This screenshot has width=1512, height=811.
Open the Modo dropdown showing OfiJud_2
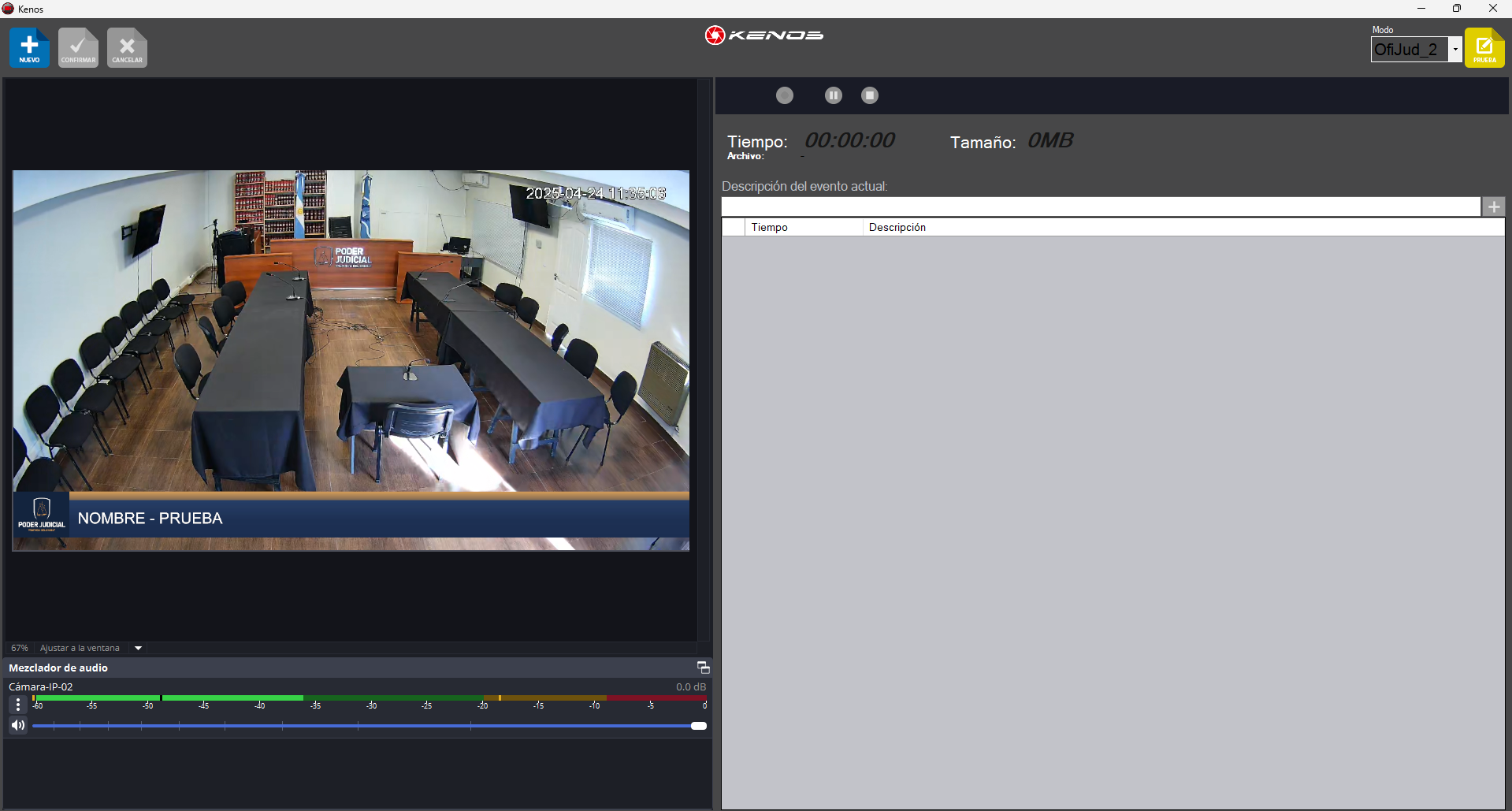tap(1454, 50)
